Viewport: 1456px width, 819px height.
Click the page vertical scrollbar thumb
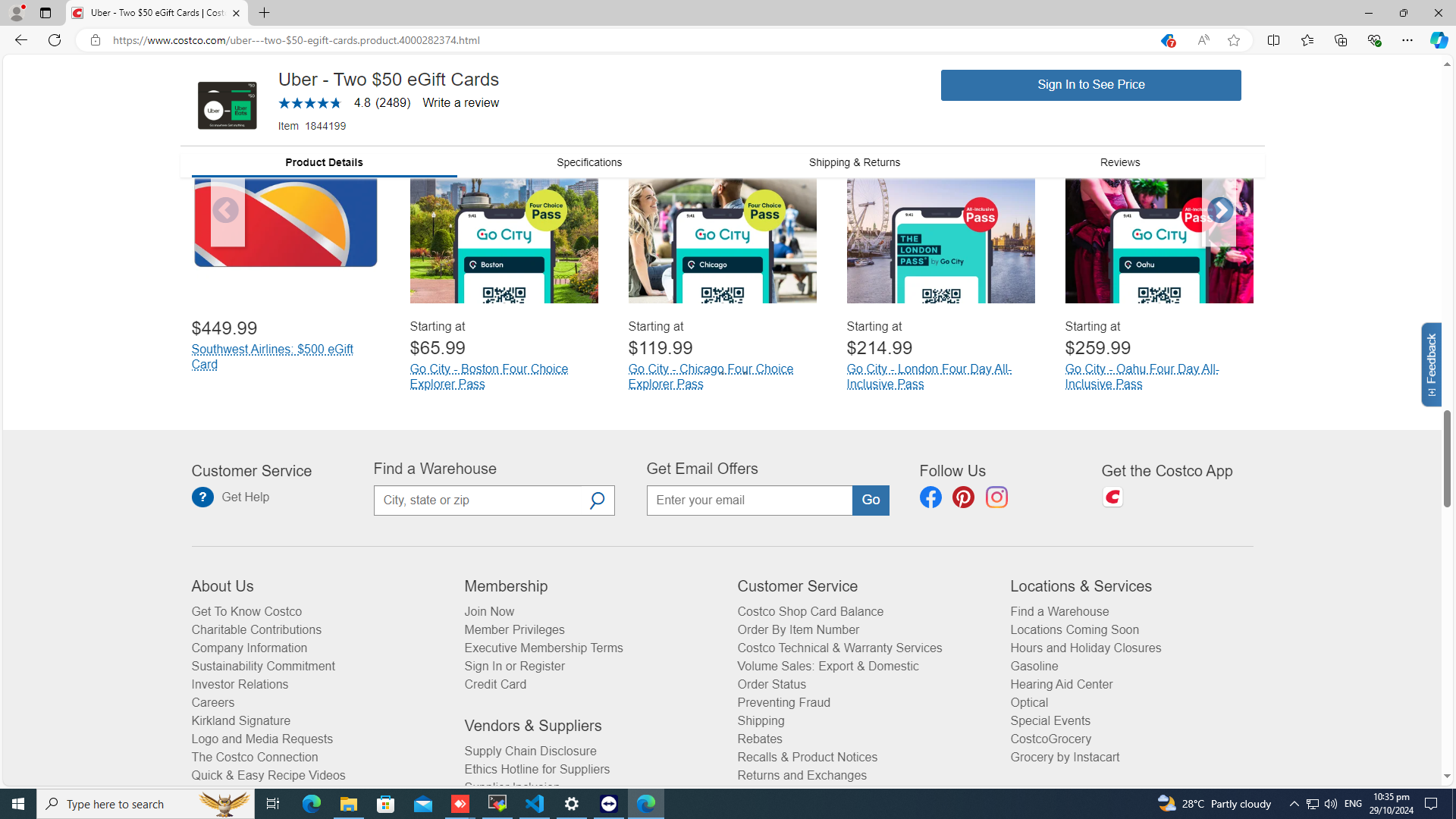coord(1447,459)
